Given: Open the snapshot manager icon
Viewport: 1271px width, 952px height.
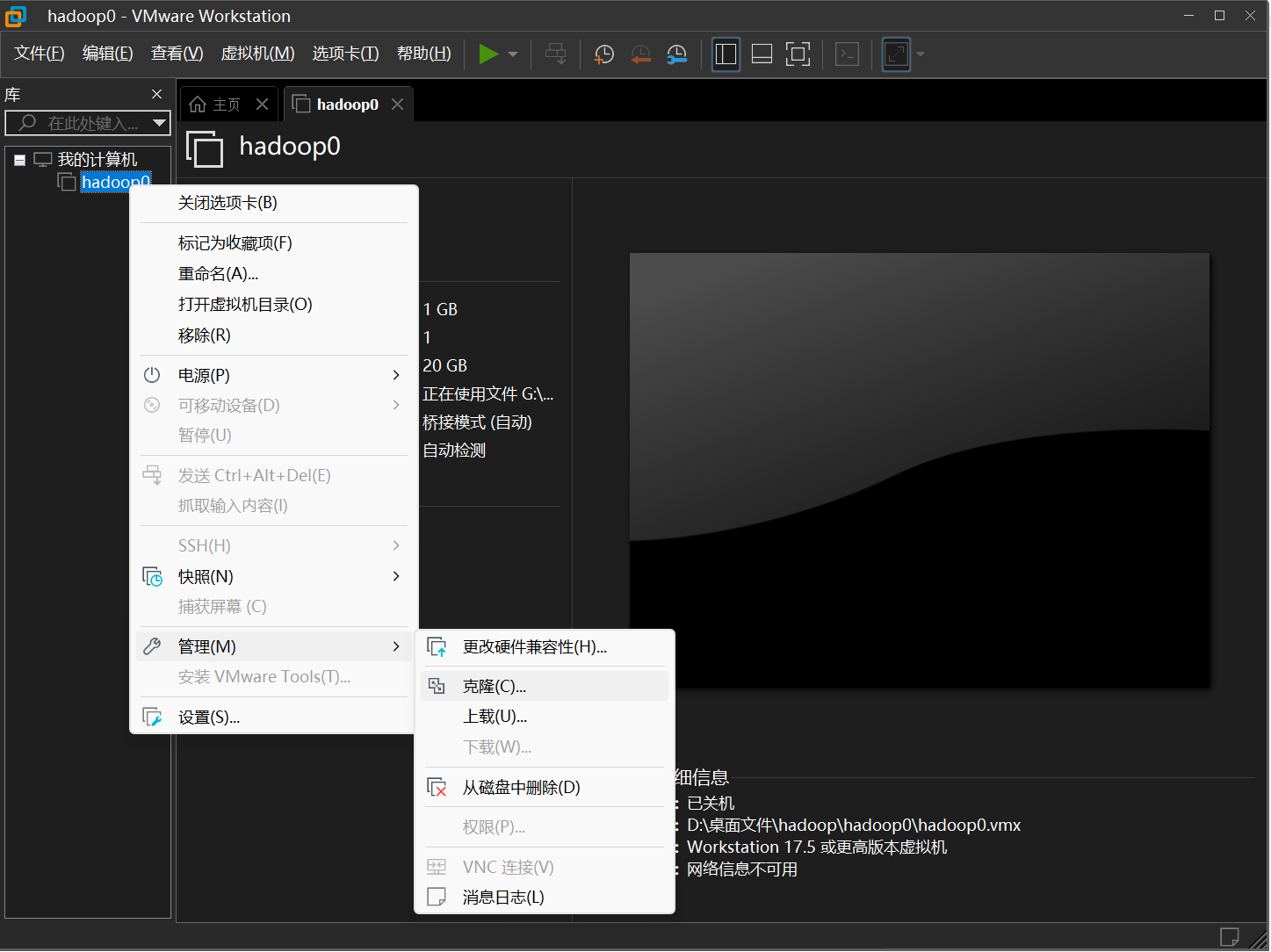Looking at the screenshot, I should pos(676,54).
